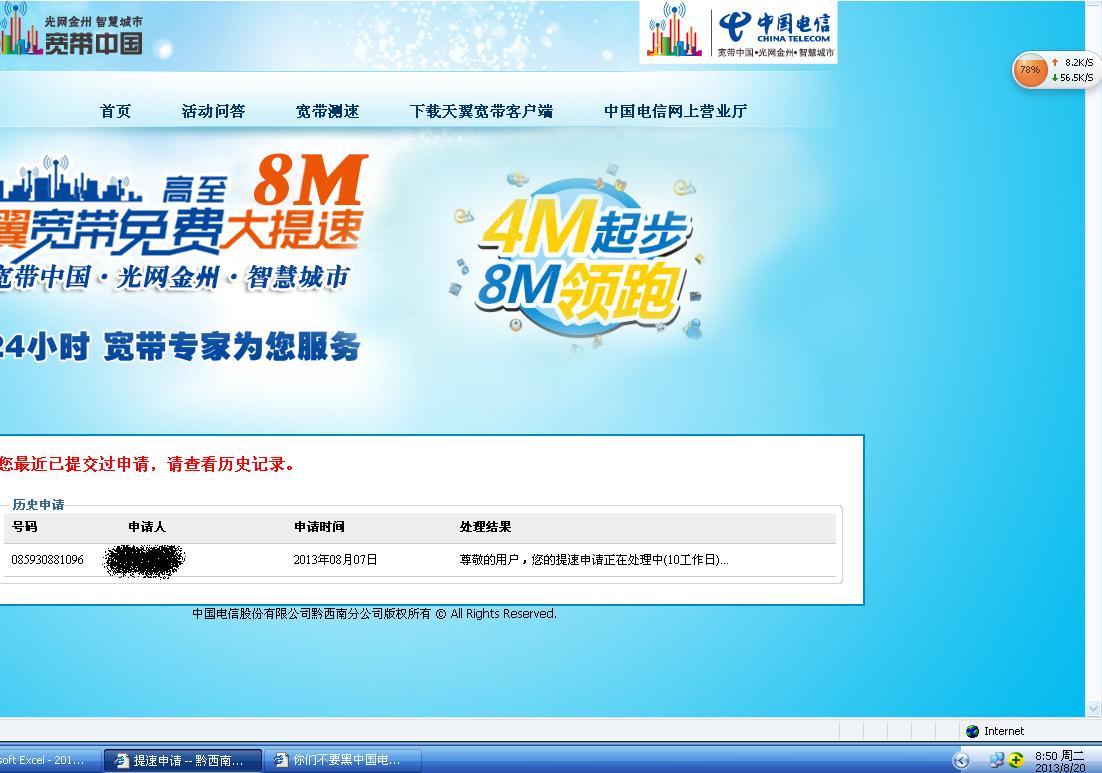Open the green 360 tray icon

coord(1016,760)
